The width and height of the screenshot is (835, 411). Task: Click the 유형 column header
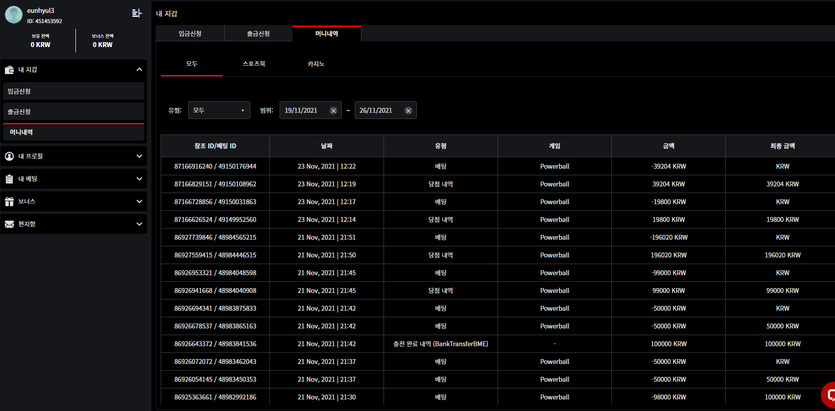440,145
